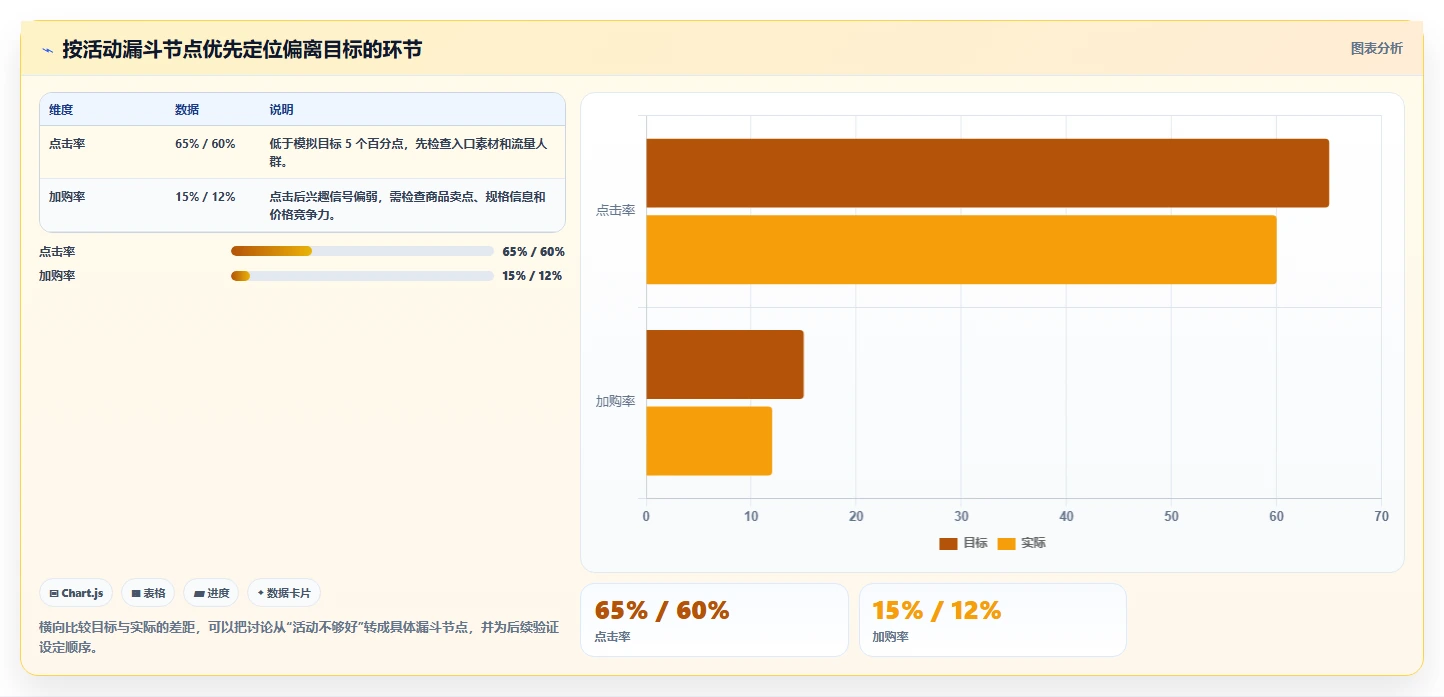
Task: Click 15% / 12% value right of progress bar
Action: pos(532,276)
